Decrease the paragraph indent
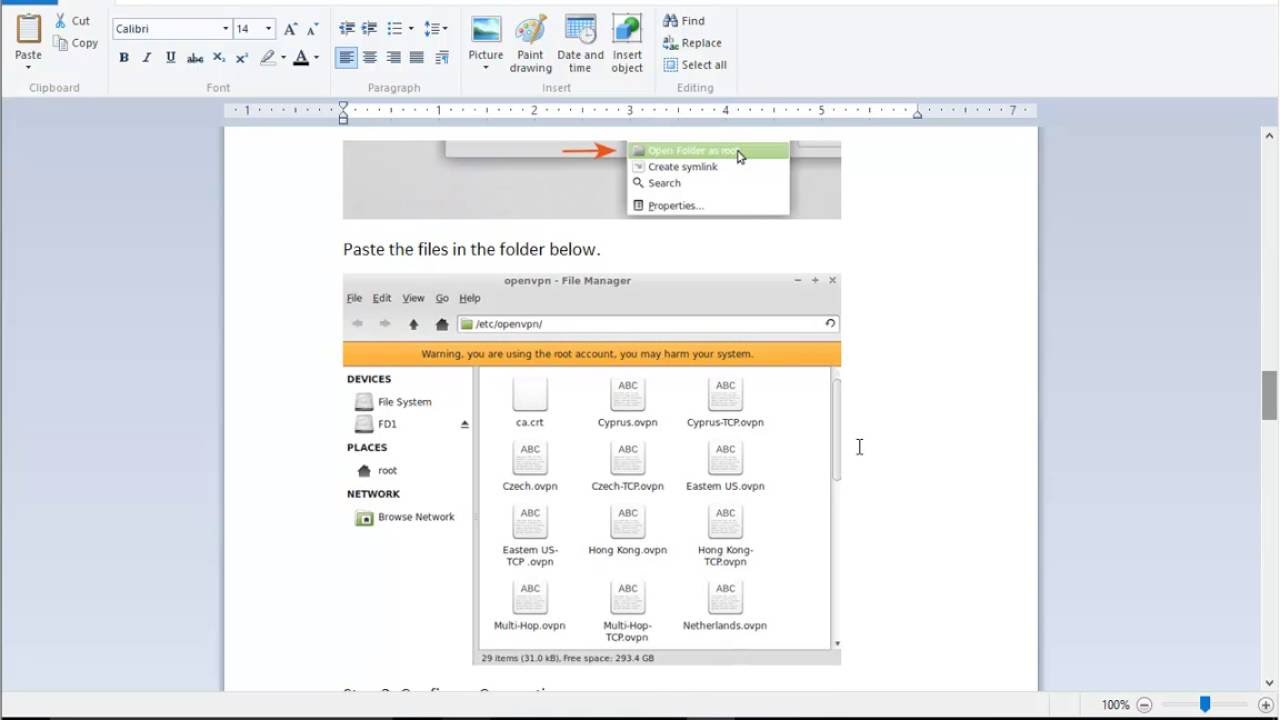This screenshot has height=720, width=1280. click(347, 29)
